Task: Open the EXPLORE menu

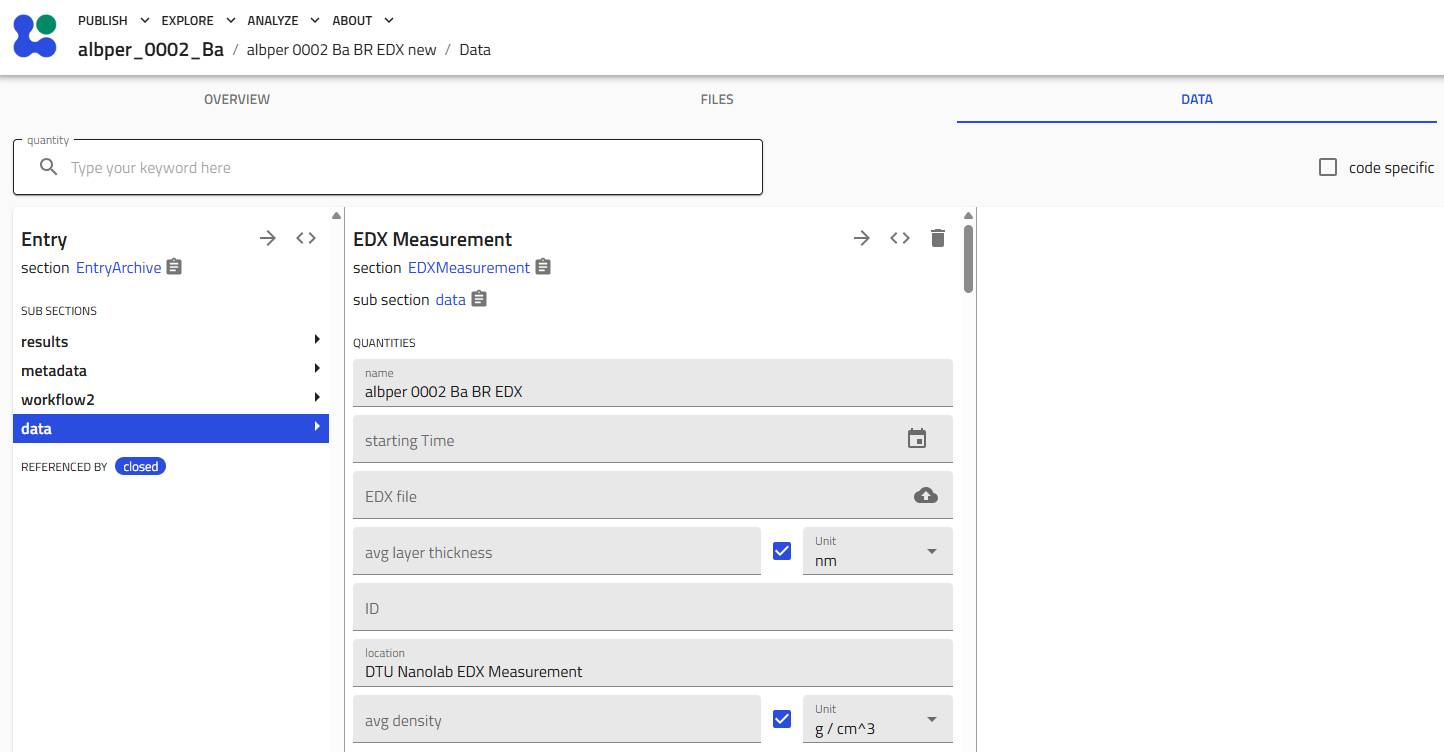Action: click(x=188, y=20)
